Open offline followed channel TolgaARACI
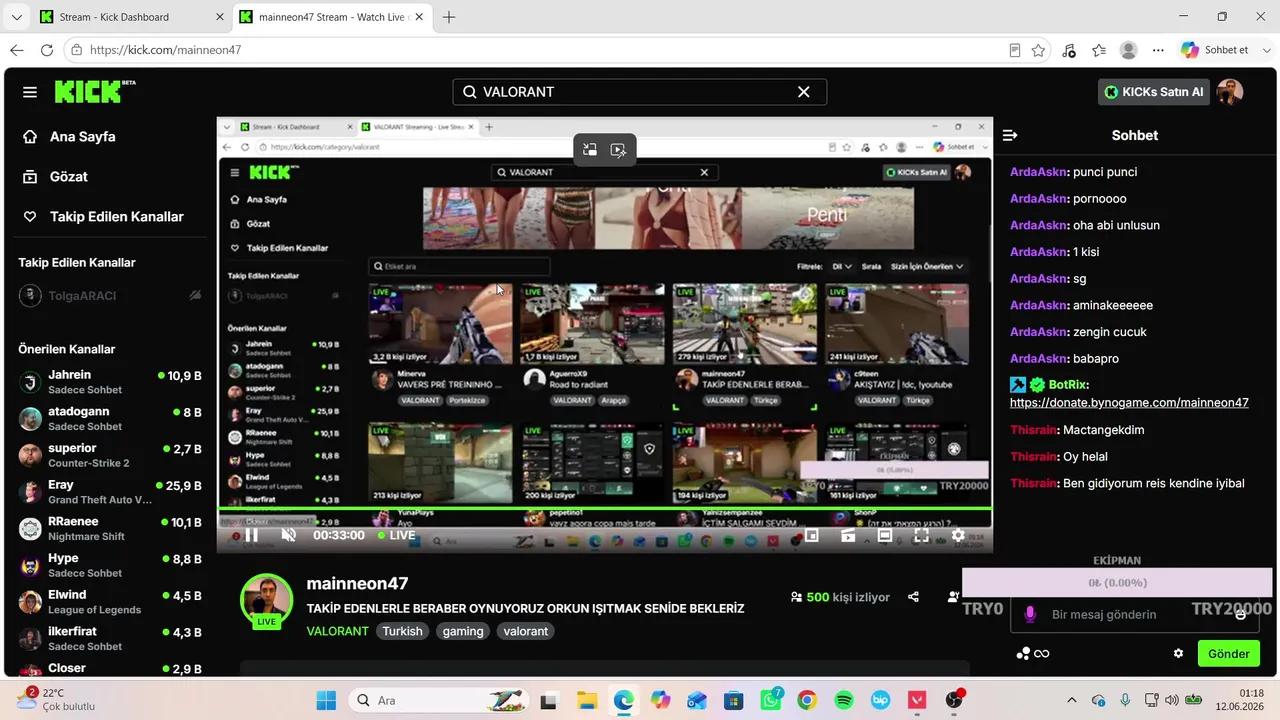 click(110, 296)
